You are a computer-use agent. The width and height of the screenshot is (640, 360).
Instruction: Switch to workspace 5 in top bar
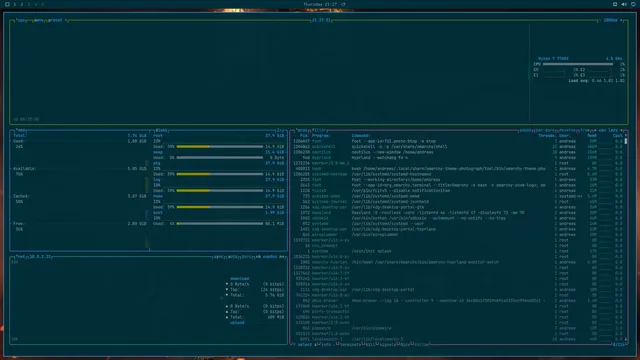42,4
